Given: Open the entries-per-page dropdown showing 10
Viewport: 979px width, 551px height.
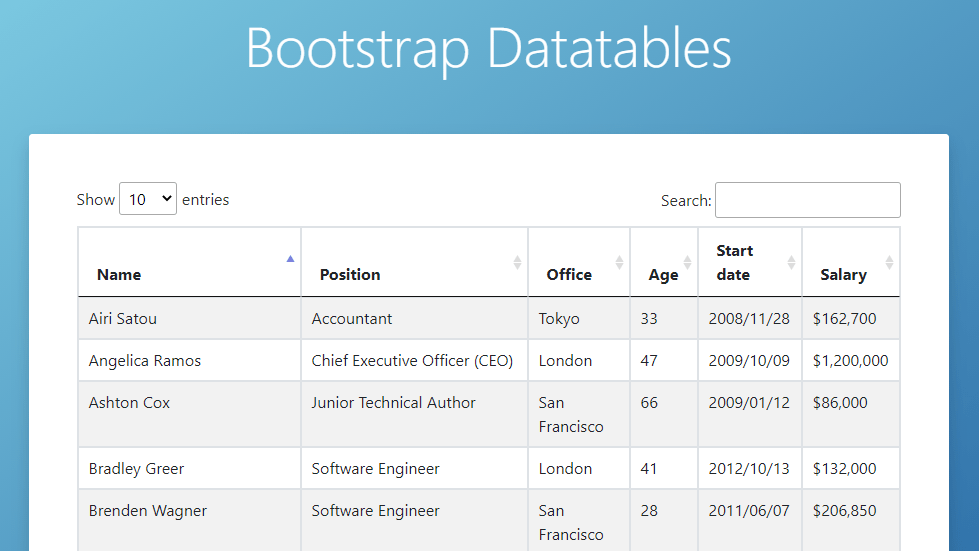Looking at the screenshot, I should 148,199.
